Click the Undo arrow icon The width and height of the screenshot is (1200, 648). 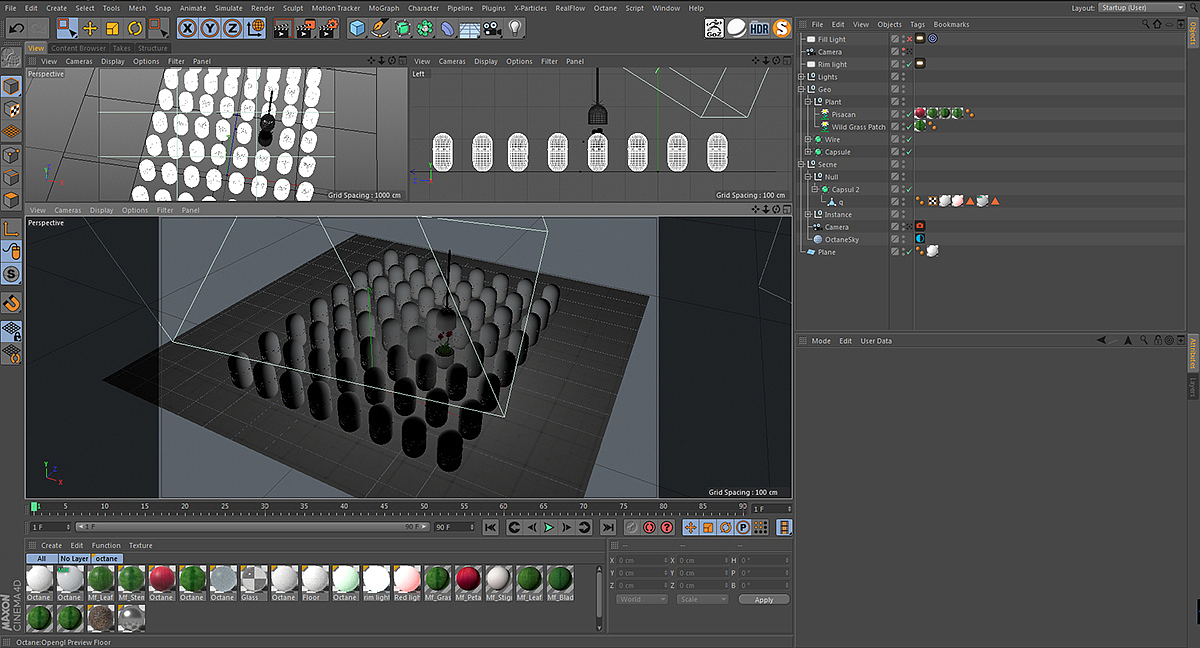tap(15, 28)
